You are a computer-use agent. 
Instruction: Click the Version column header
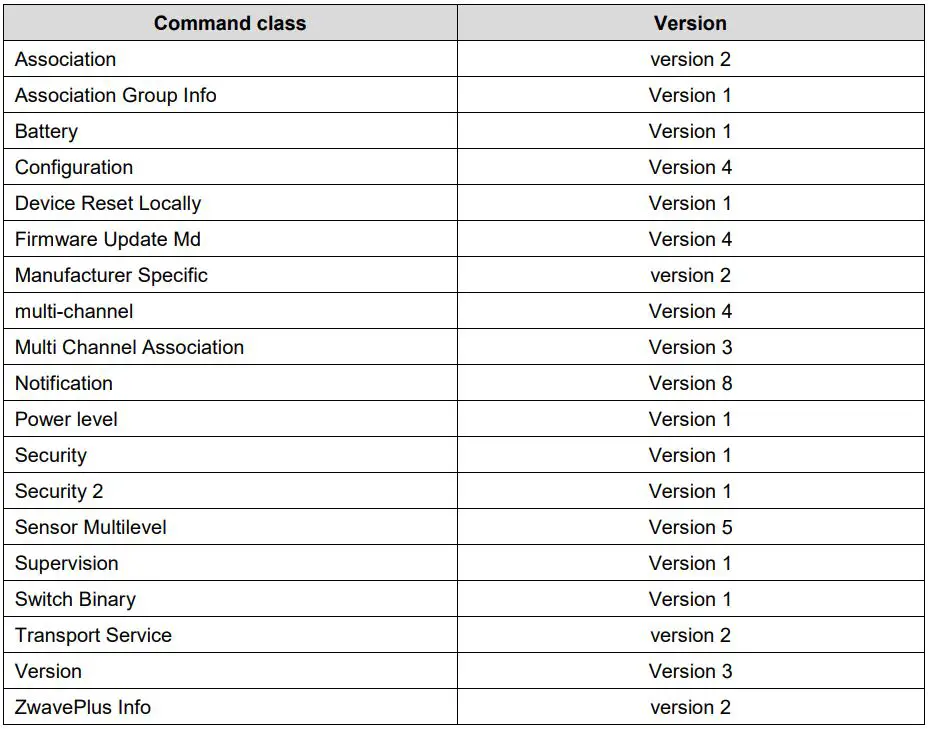click(690, 23)
